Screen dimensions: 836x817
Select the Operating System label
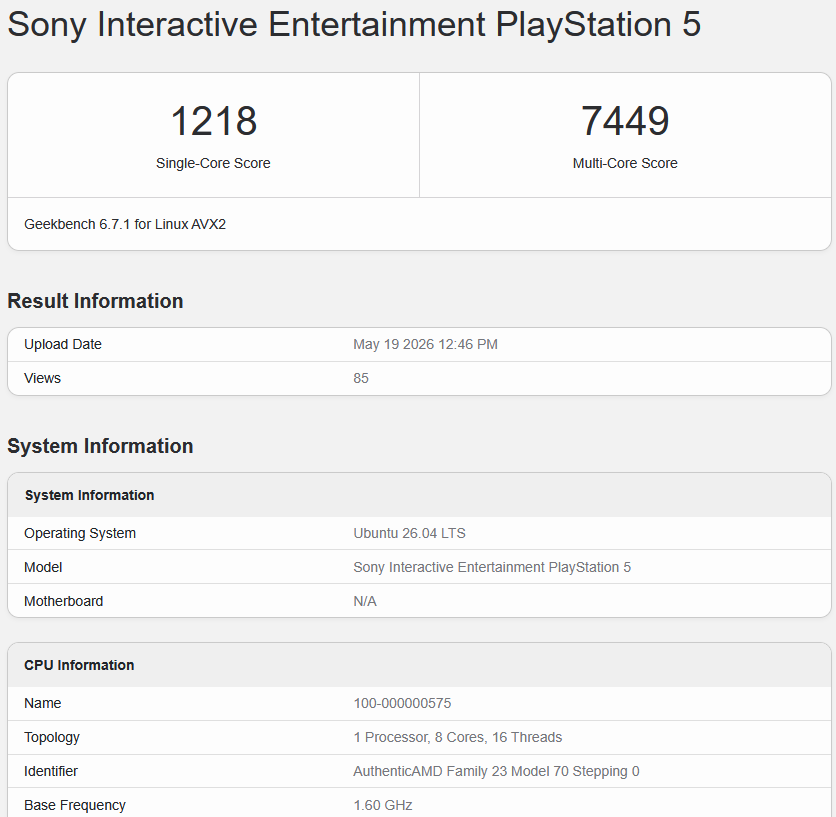[x=80, y=533]
